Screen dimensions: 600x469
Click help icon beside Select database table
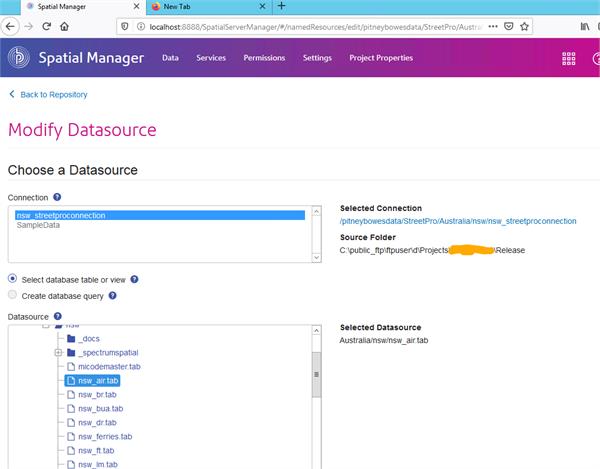click(x=134, y=279)
